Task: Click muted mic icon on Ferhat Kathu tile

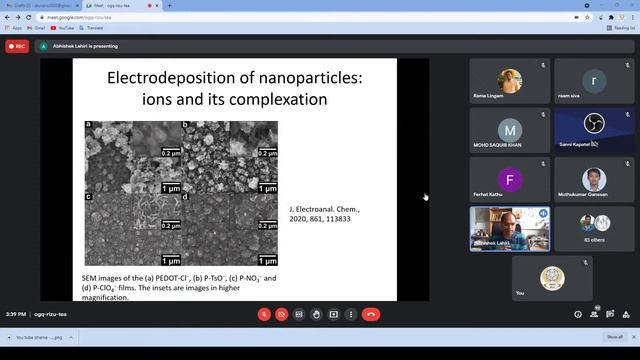Action: 543,164
